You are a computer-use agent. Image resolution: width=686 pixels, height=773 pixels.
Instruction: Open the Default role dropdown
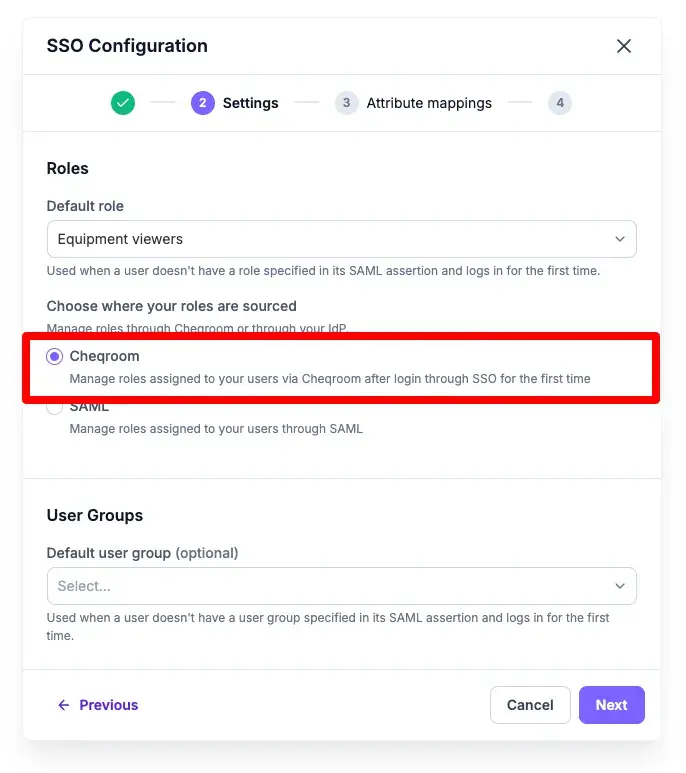click(x=342, y=239)
